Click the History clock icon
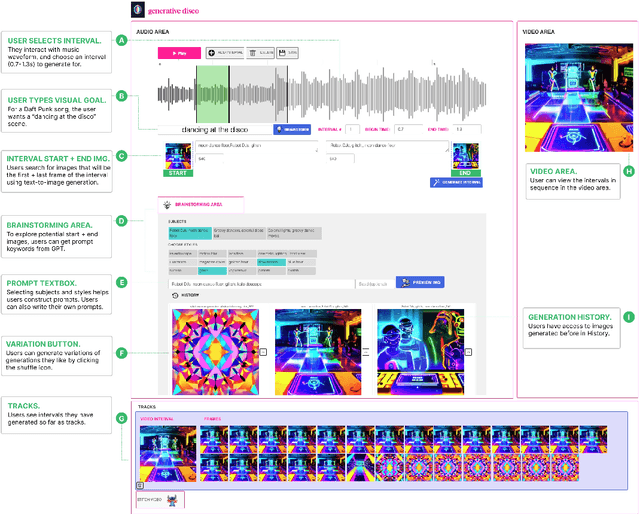The image size is (640, 514). pyautogui.click(x=175, y=295)
